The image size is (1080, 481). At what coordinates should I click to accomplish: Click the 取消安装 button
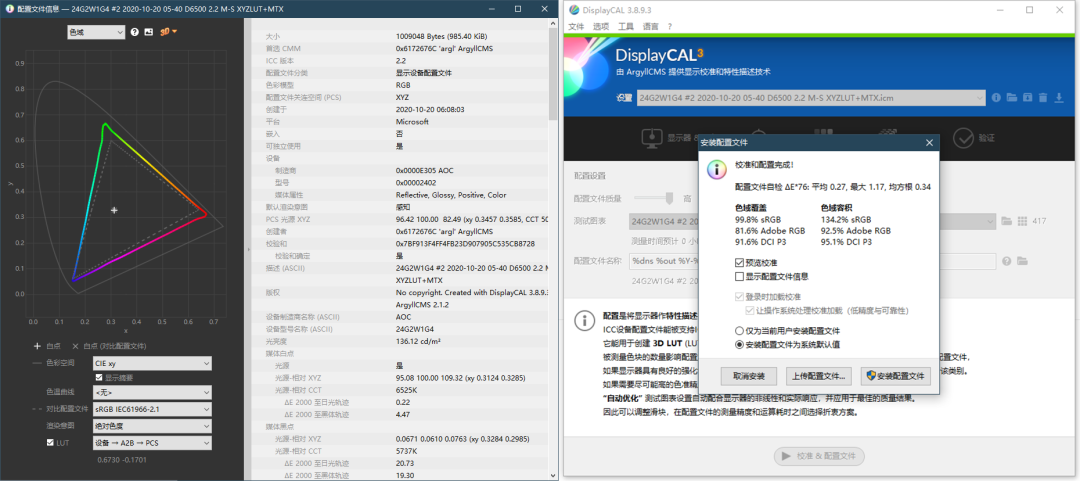coord(749,376)
